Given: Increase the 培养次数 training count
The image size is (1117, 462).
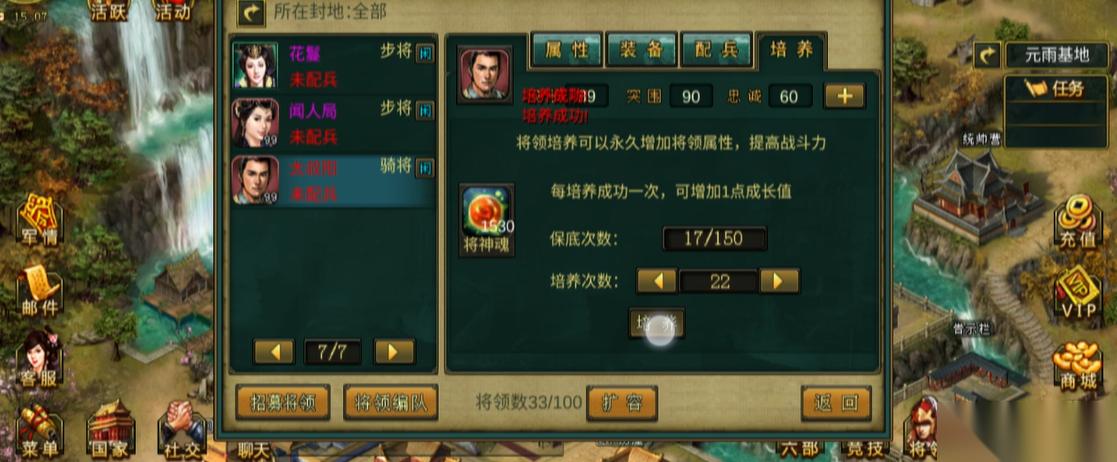Looking at the screenshot, I should (779, 281).
